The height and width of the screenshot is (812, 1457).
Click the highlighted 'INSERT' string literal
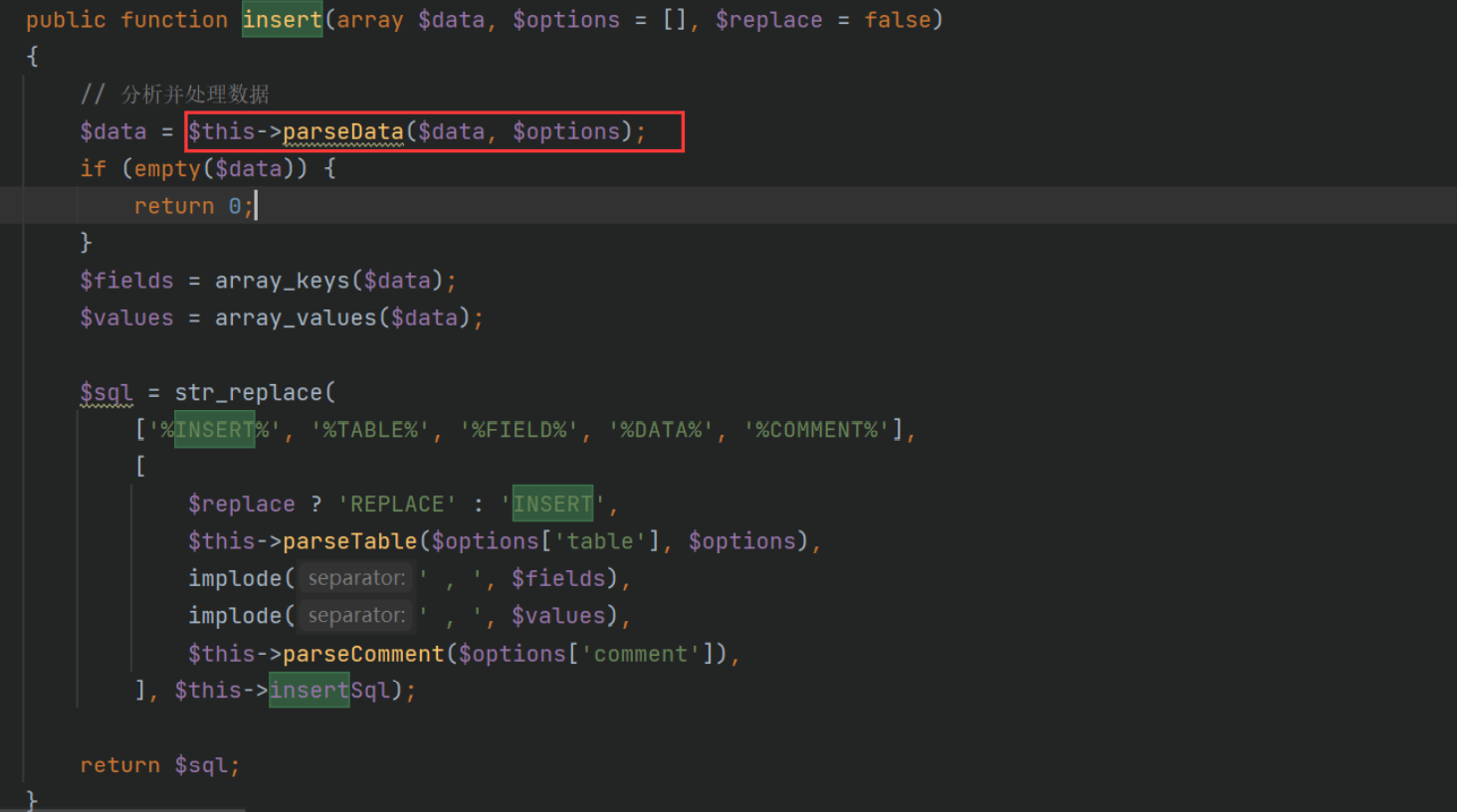(551, 504)
